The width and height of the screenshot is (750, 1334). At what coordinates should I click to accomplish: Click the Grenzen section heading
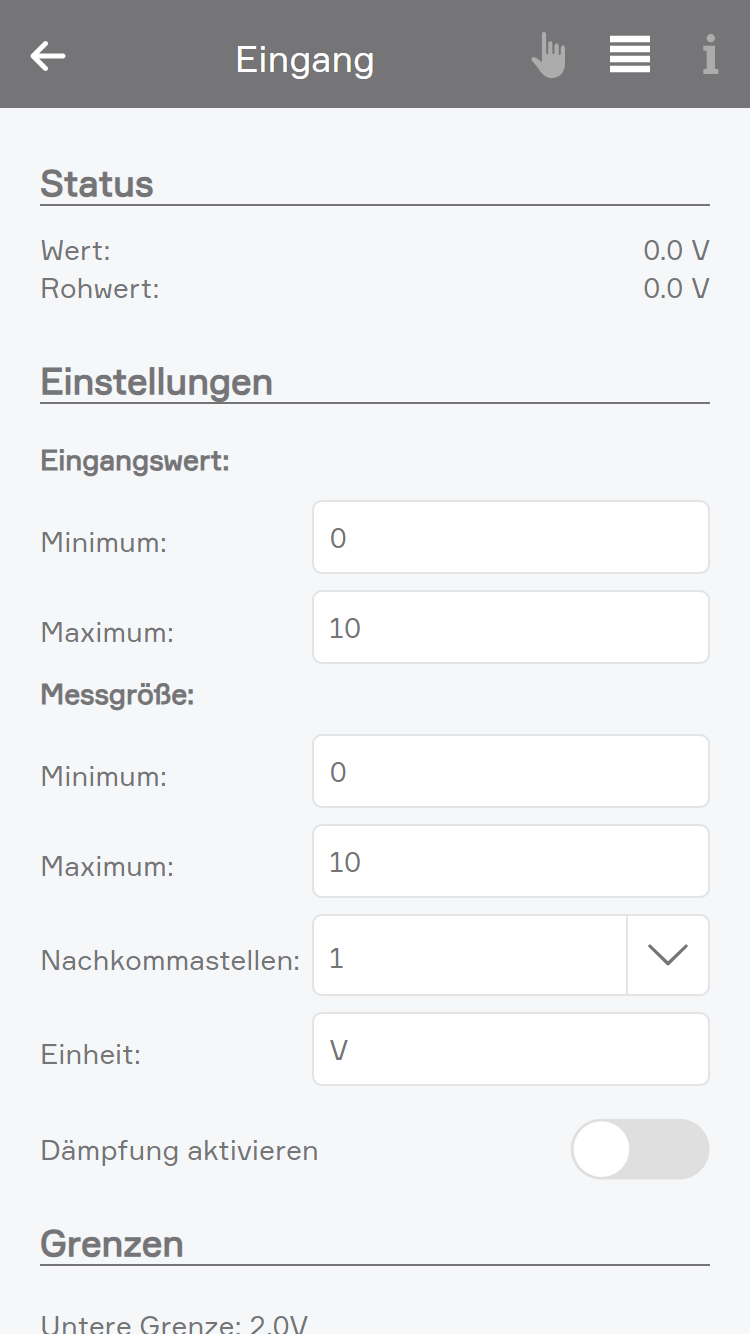pyautogui.click(x=112, y=1244)
